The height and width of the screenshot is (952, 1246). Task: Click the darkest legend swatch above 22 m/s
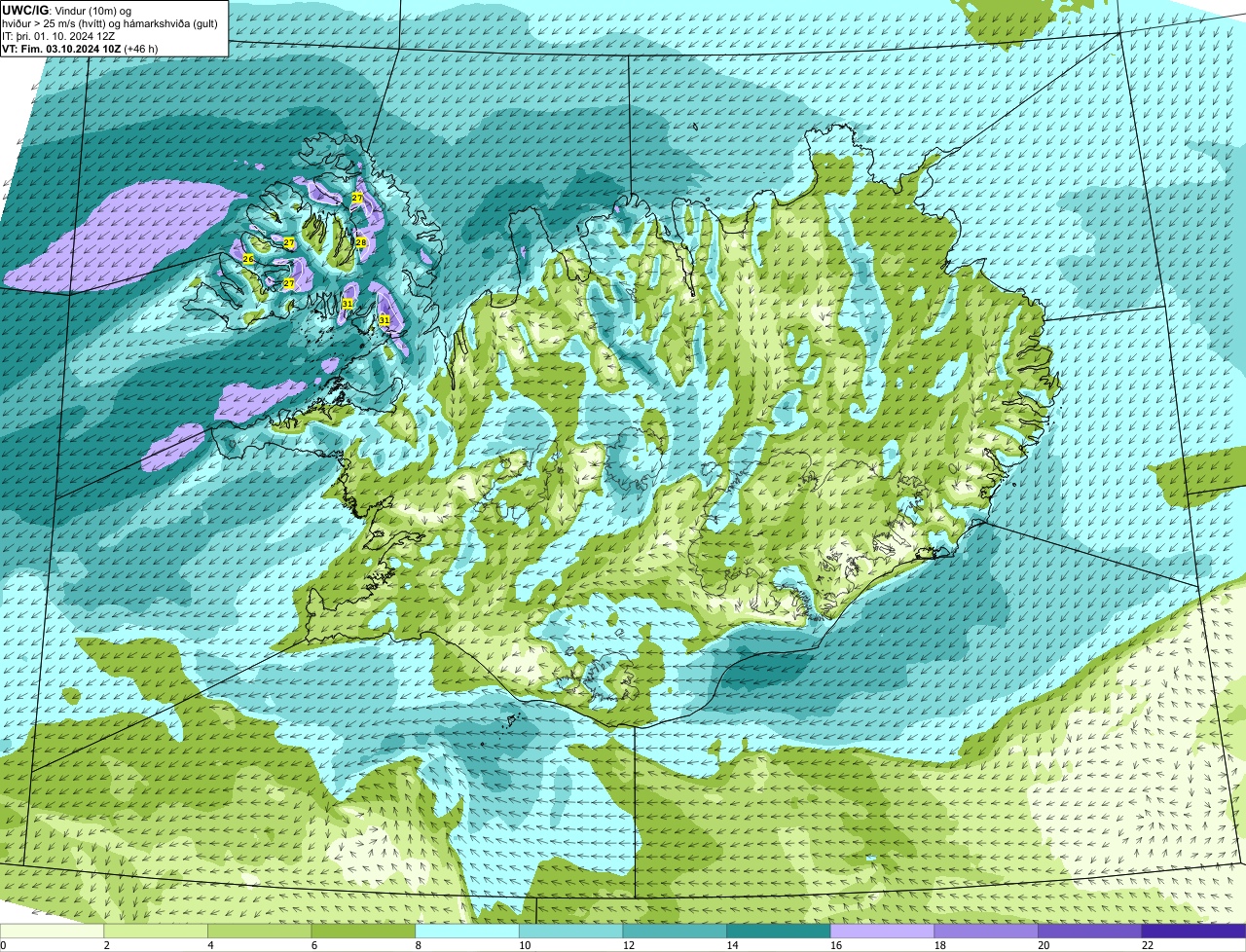pyautogui.click(x=1194, y=931)
